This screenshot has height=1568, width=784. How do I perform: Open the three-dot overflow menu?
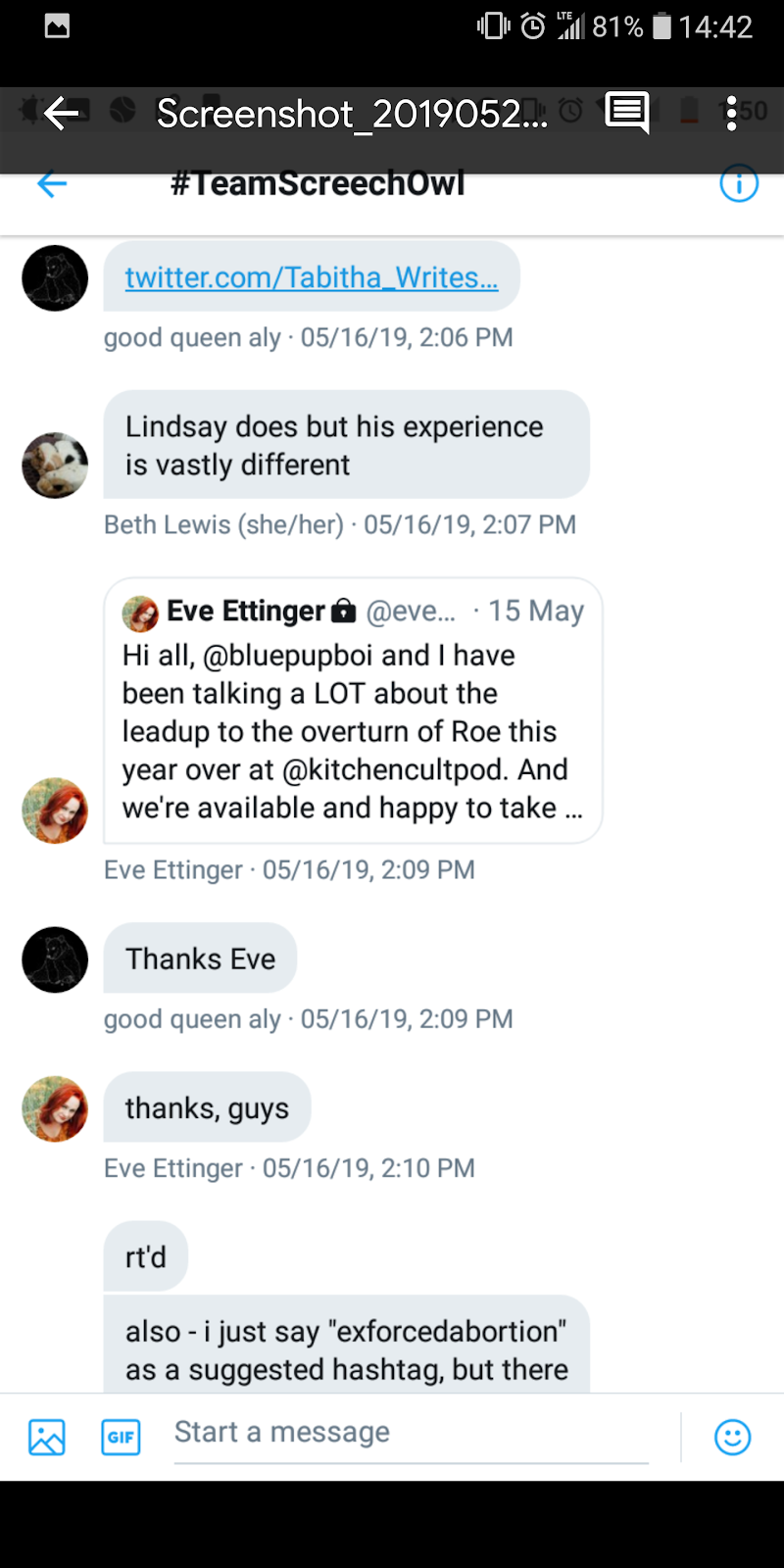click(731, 114)
